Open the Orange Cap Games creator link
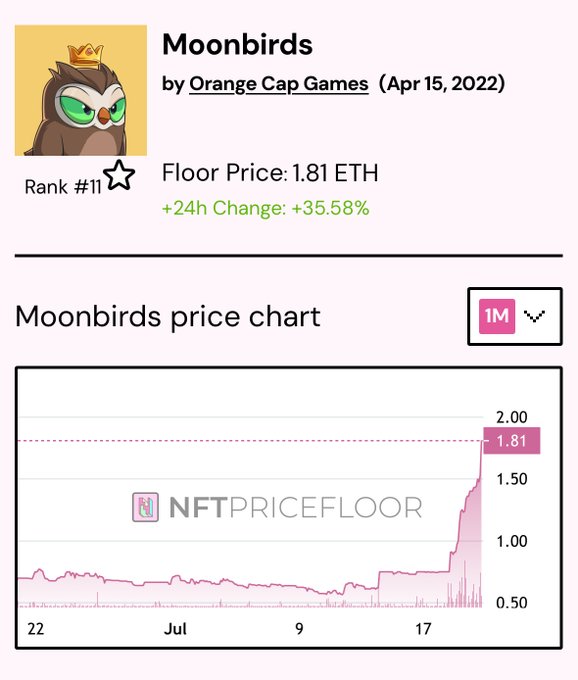The image size is (578, 680). point(279,84)
